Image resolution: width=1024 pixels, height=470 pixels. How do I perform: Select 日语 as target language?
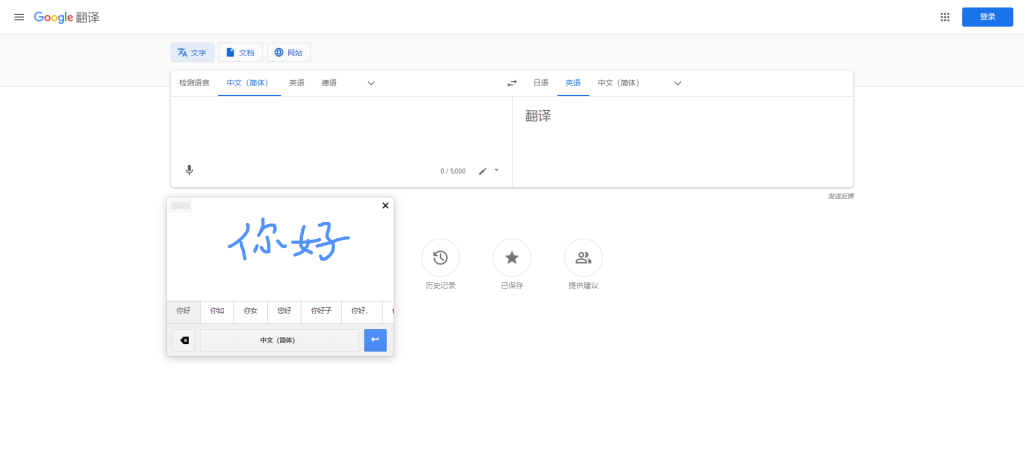541,83
